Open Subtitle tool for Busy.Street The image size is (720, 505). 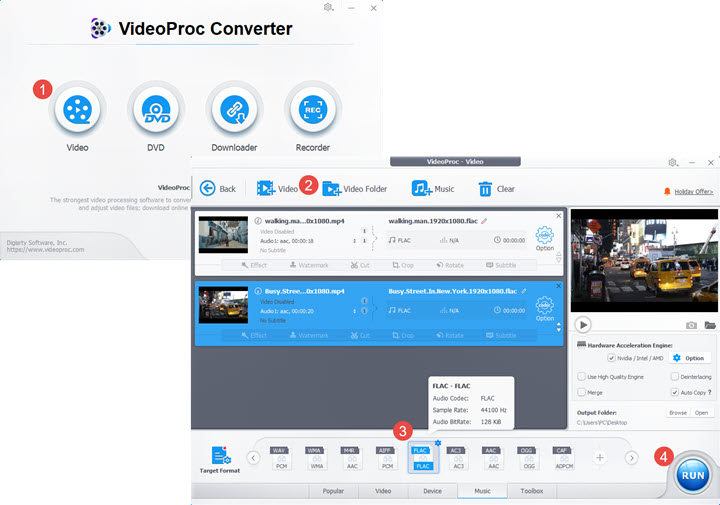tap(501, 336)
